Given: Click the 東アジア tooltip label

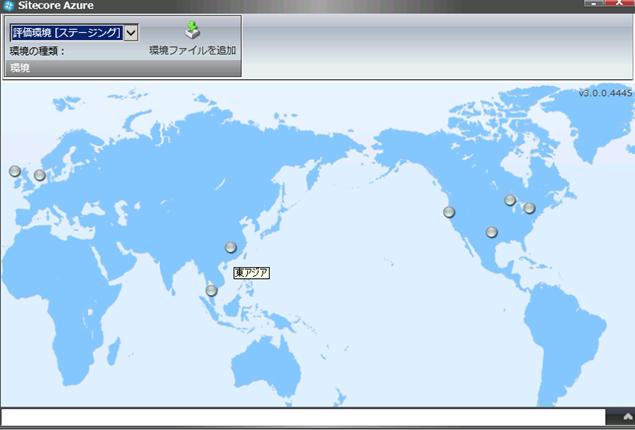Looking at the screenshot, I should pos(251,273).
